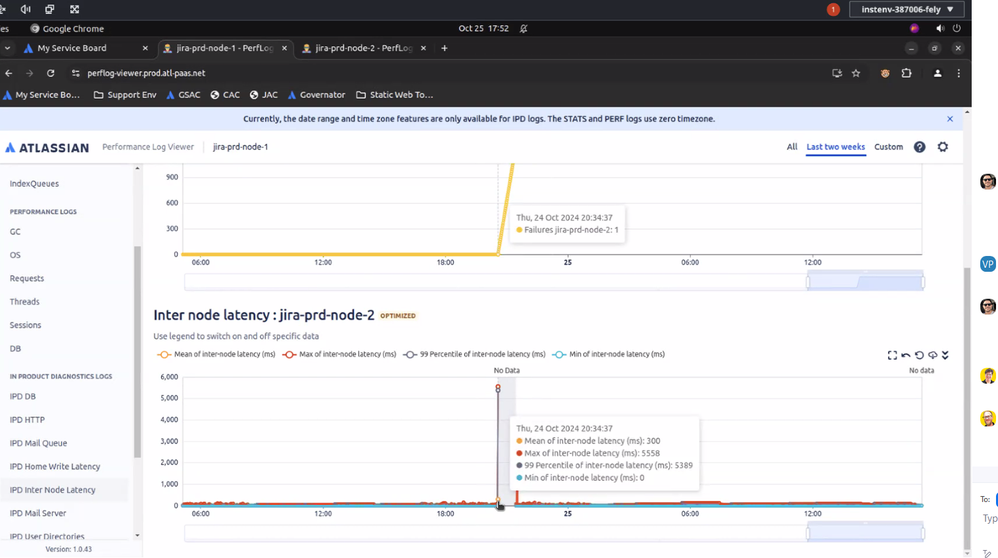Click the chart restore (reset) icon
This screenshot has height=558, width=998.
pyautogui.click(x=919, y=355)
